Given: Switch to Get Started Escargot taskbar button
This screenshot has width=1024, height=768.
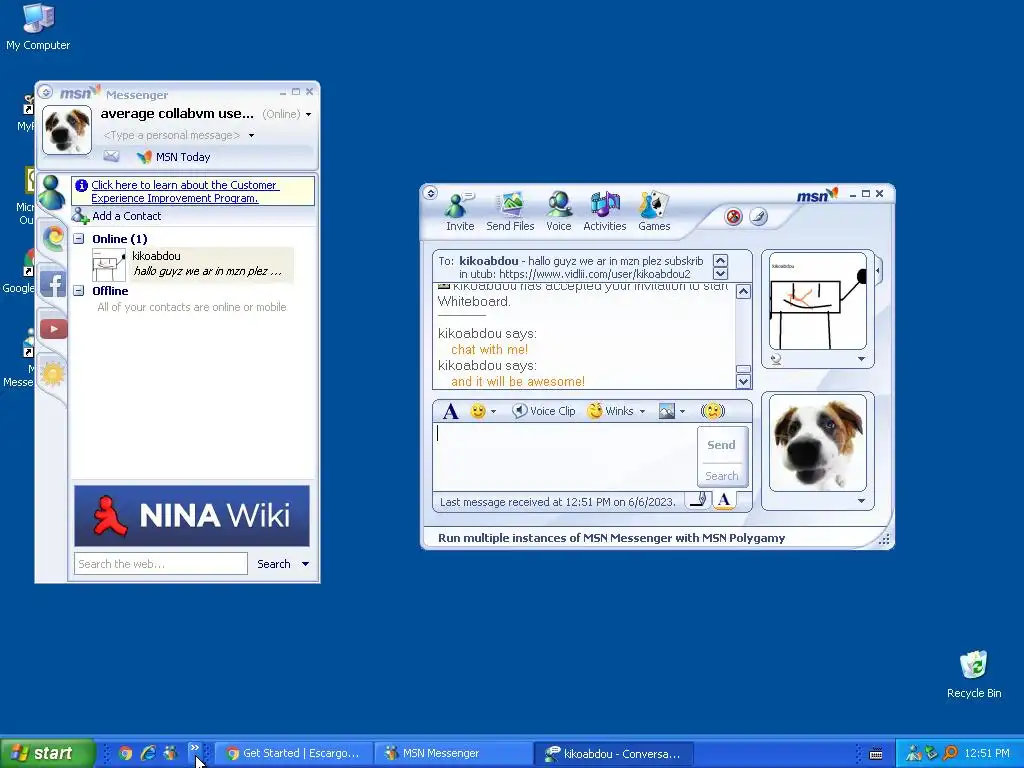Looking at the screenshot, I should 293,753.
